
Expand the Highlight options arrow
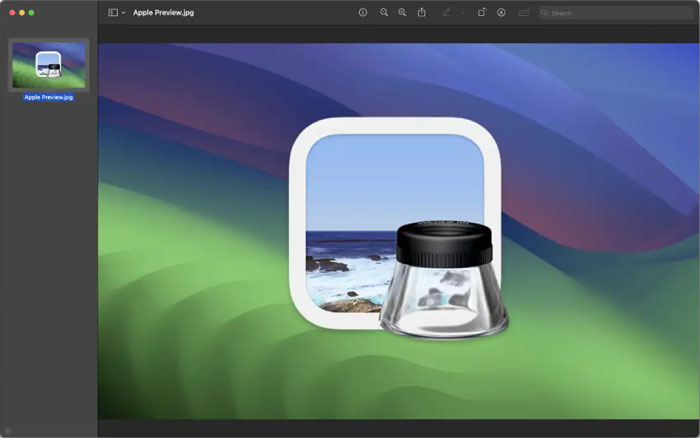coord(463,13)
